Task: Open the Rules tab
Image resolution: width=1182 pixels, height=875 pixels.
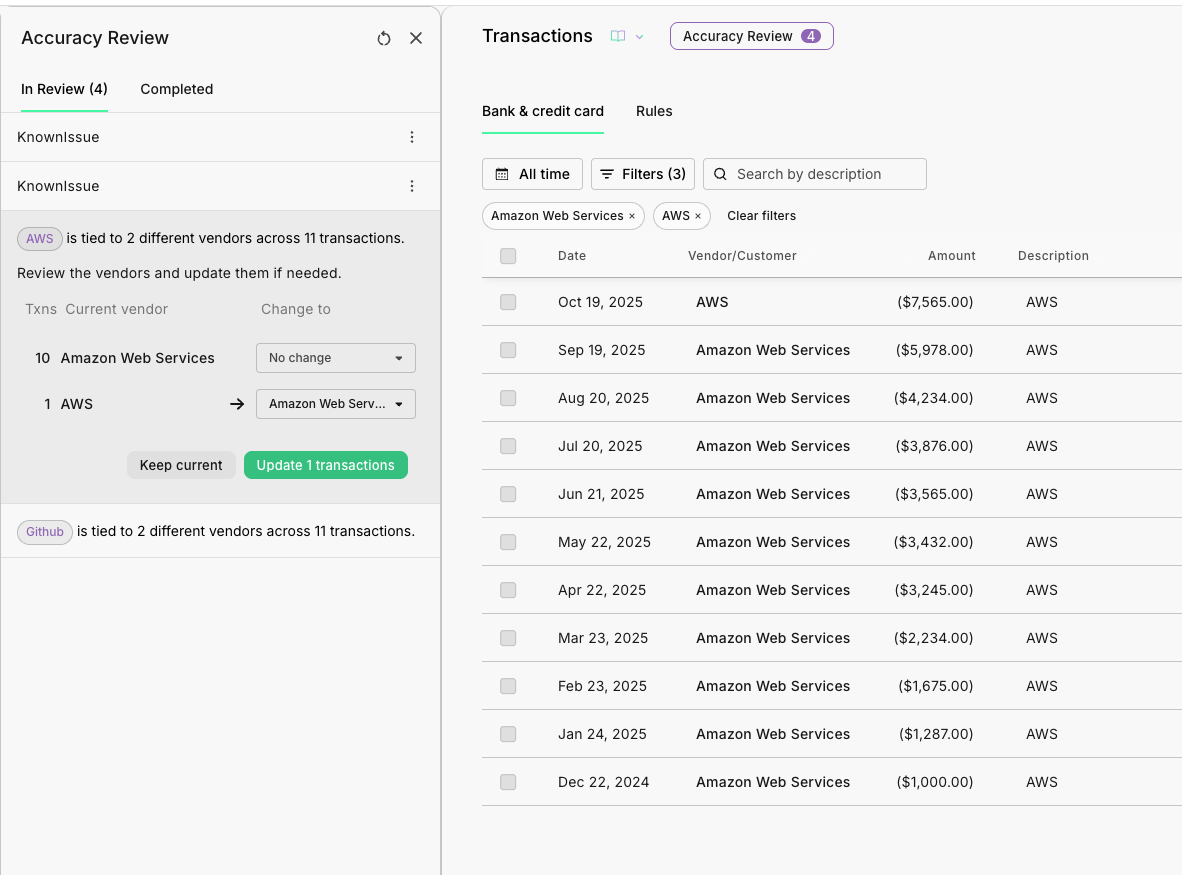Action: (654, 111)
